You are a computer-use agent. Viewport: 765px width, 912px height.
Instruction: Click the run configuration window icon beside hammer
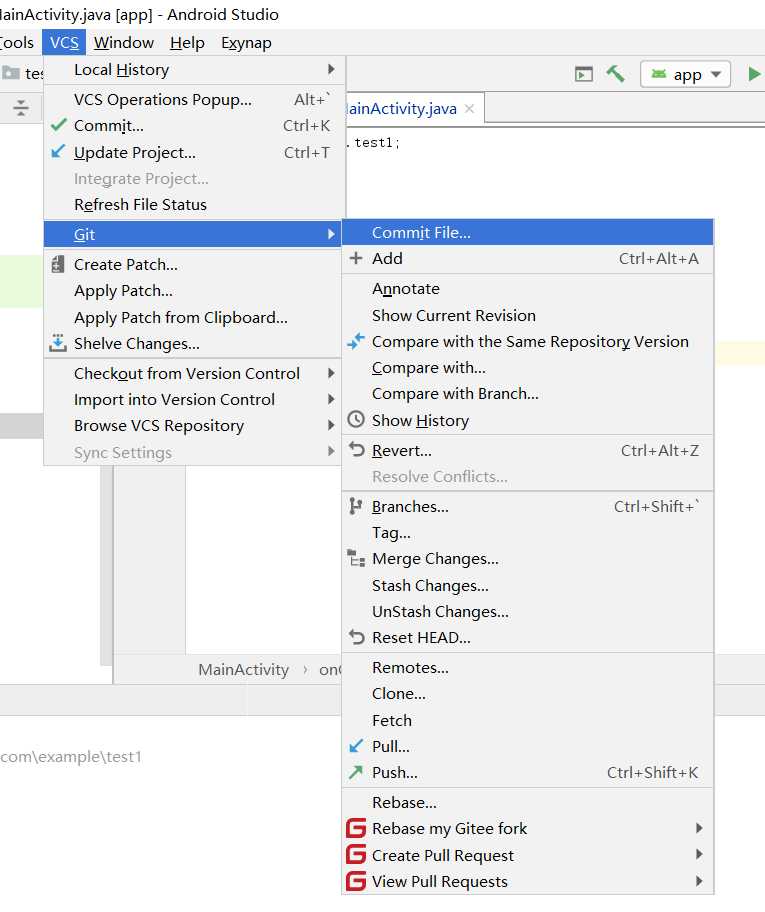(x=583, y=74)
